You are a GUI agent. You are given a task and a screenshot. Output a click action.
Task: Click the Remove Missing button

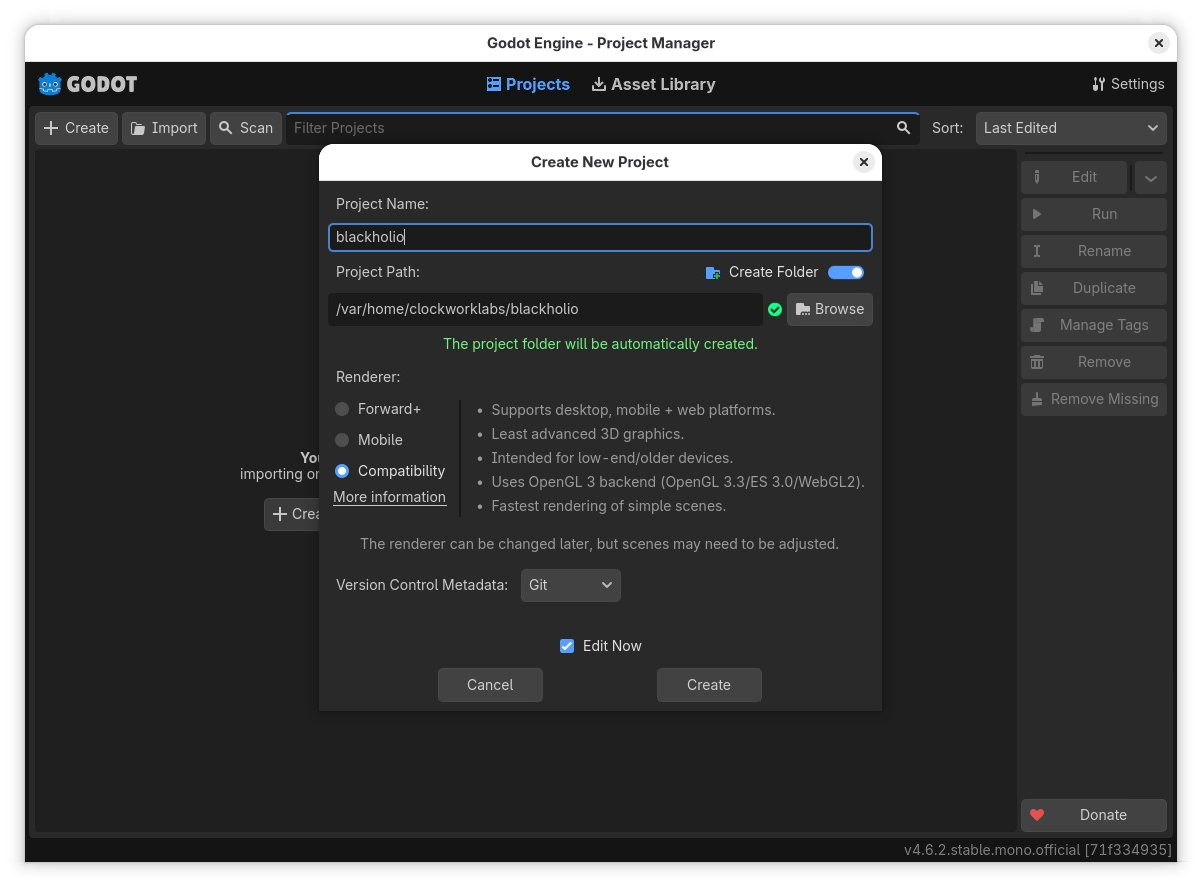point(1094,399)
